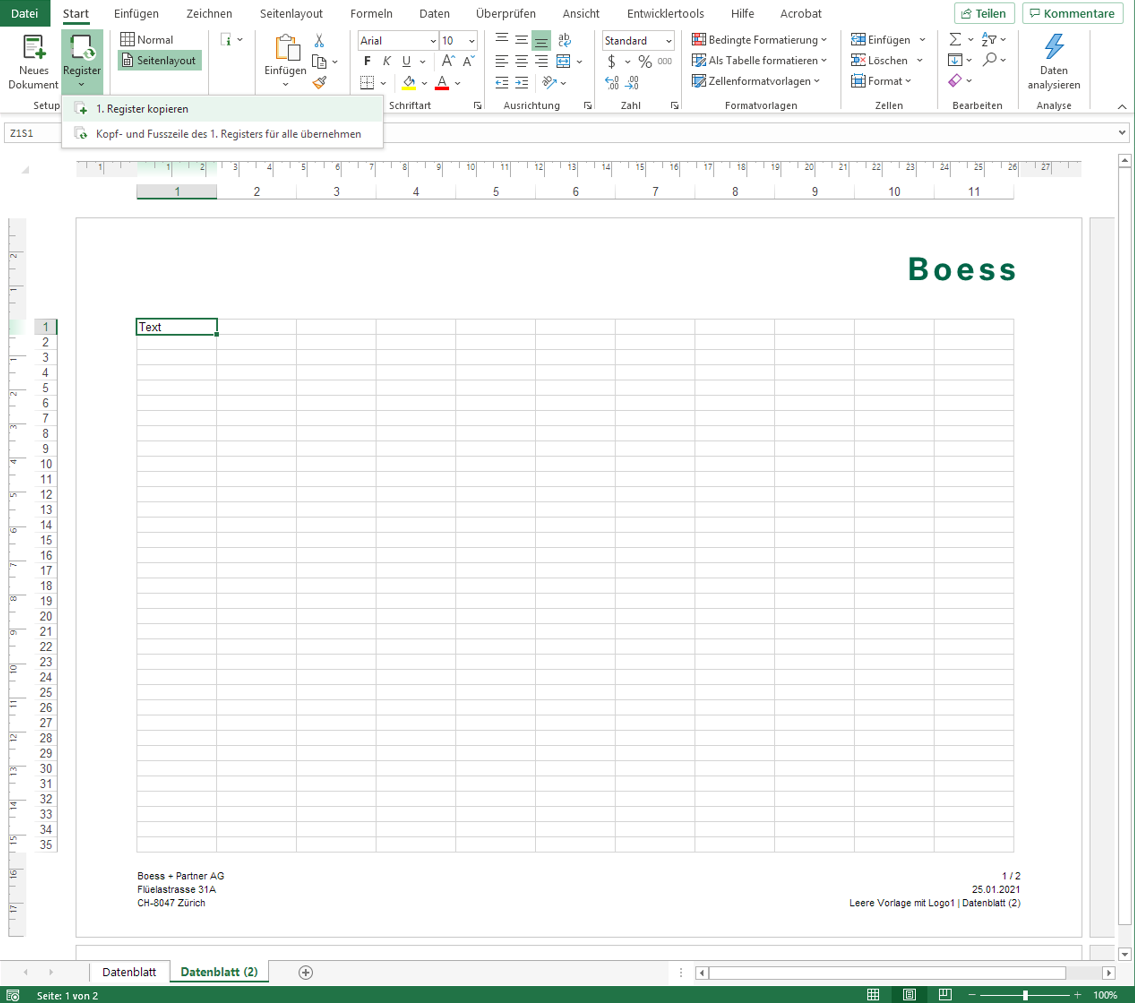
Task: Align text to the left
Action: pos(502,62)
